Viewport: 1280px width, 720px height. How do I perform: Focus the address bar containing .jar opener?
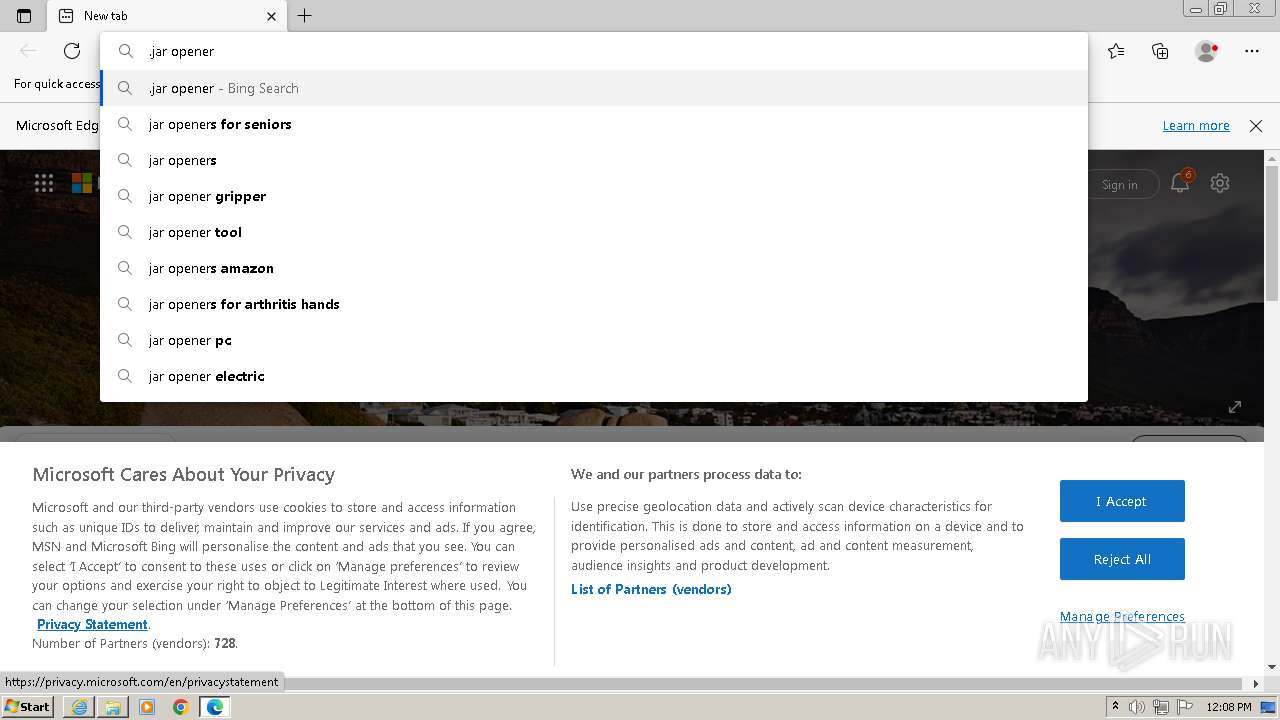click(x=594, y=51)
